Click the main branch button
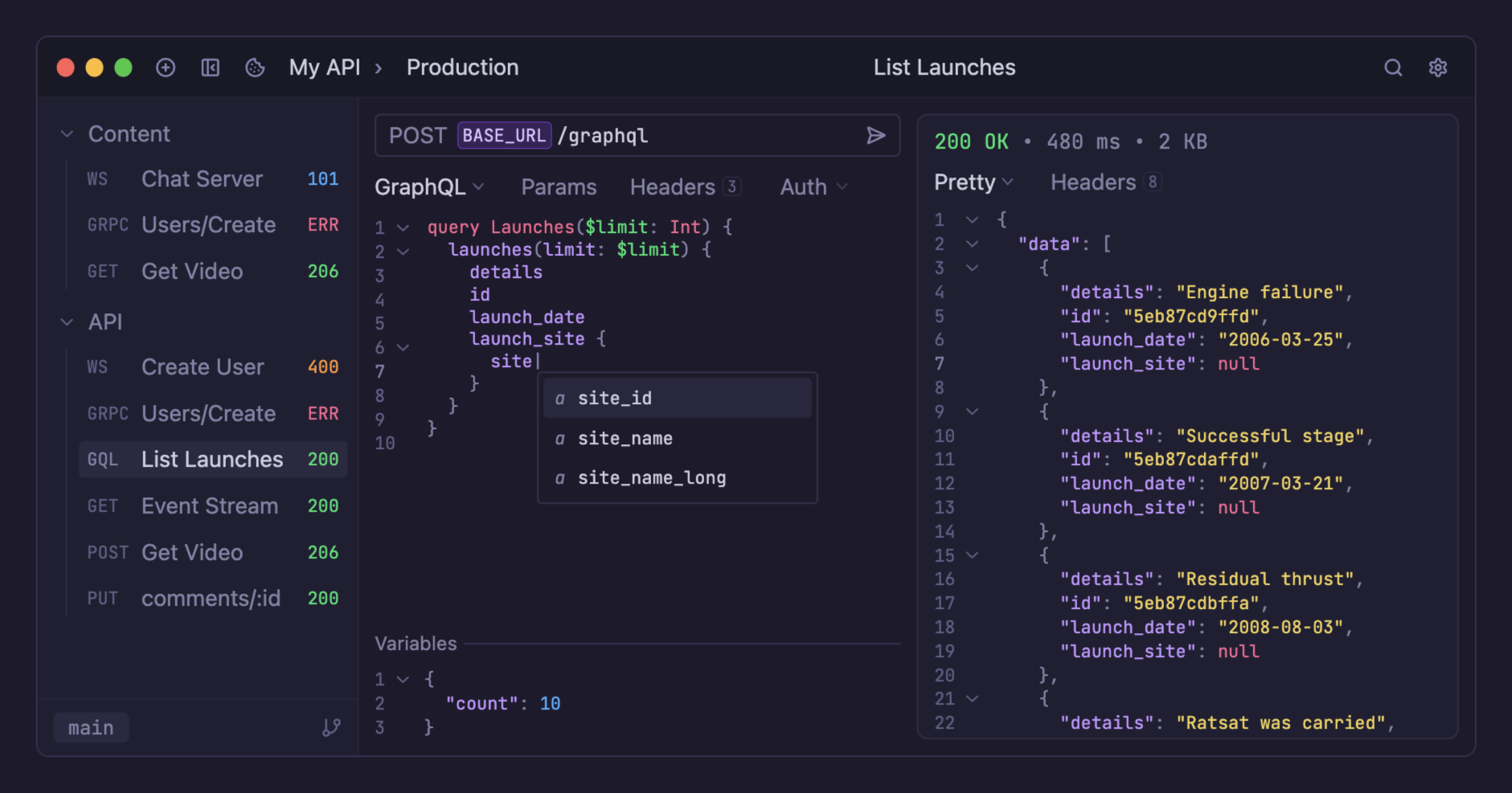Image resolution: width=1512 pixels, height=793 pixels. point(91,728)
